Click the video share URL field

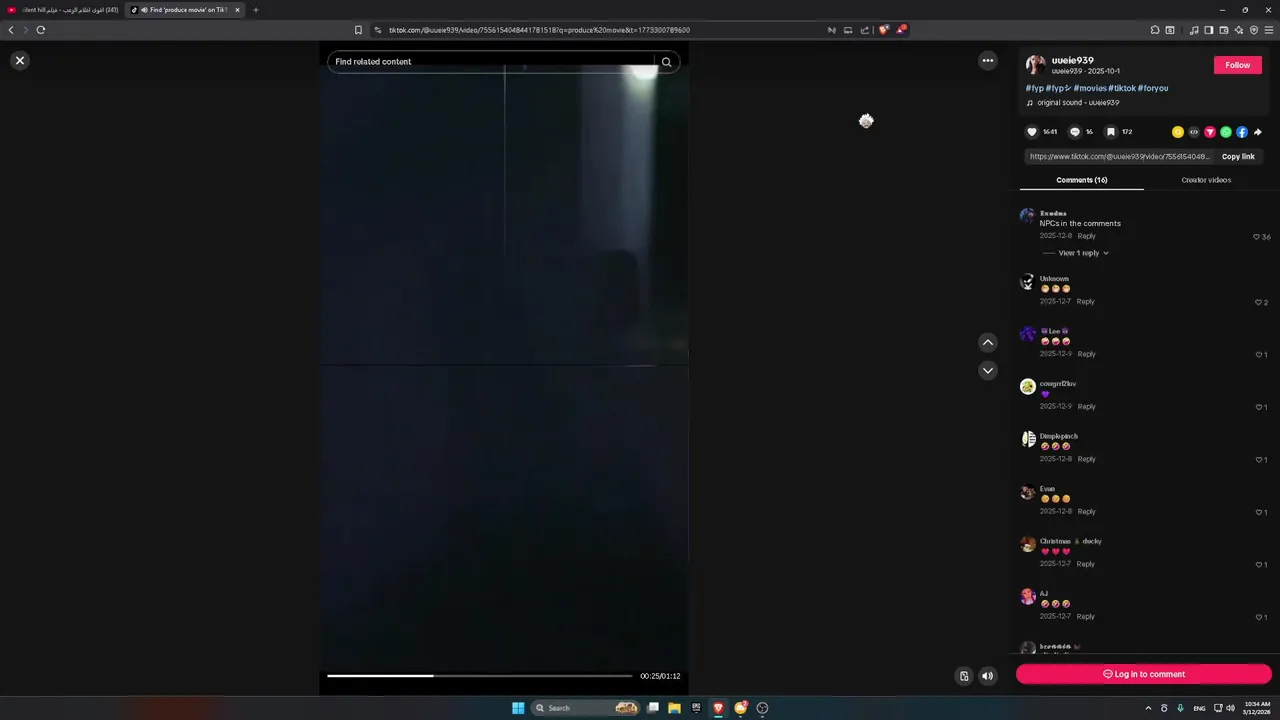point(1119,156)
